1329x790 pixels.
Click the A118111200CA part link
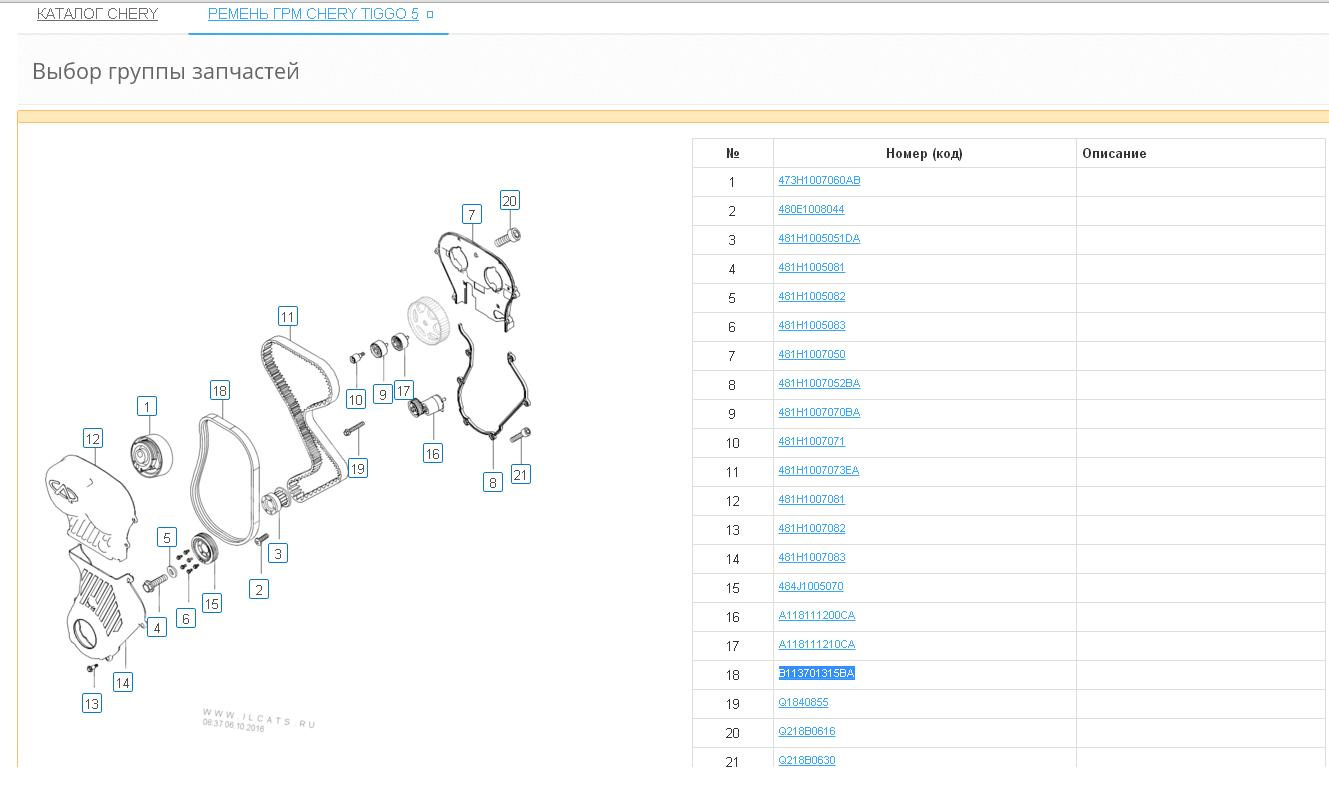click(817, 616)
